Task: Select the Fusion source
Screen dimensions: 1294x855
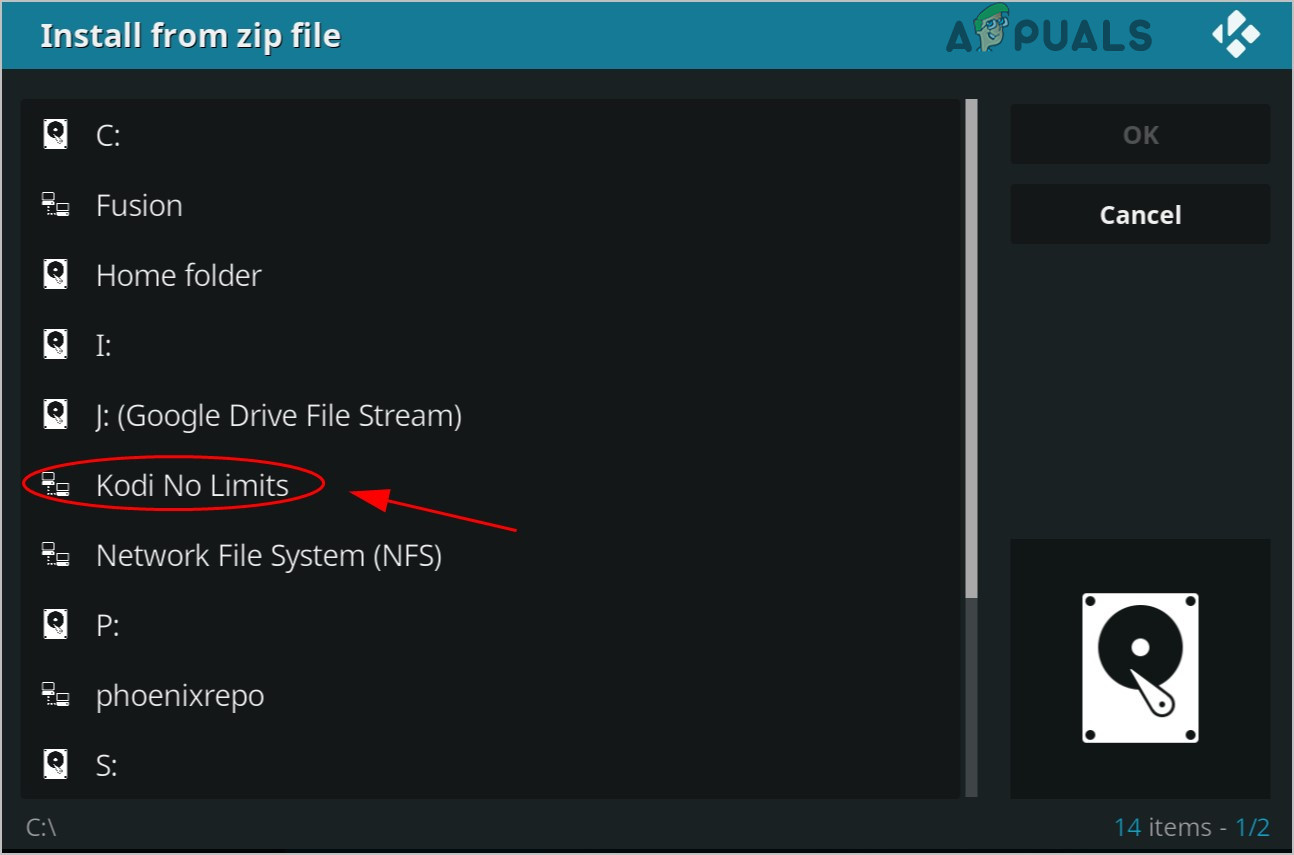Action: coord(139,206)
